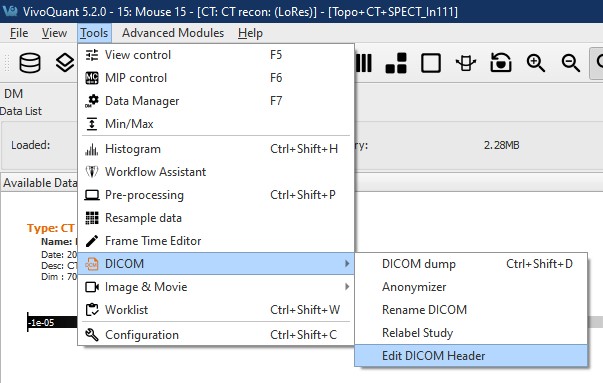603x383 pixels.
Task: Click the Resample data grid icon
Action: point(92,218)
